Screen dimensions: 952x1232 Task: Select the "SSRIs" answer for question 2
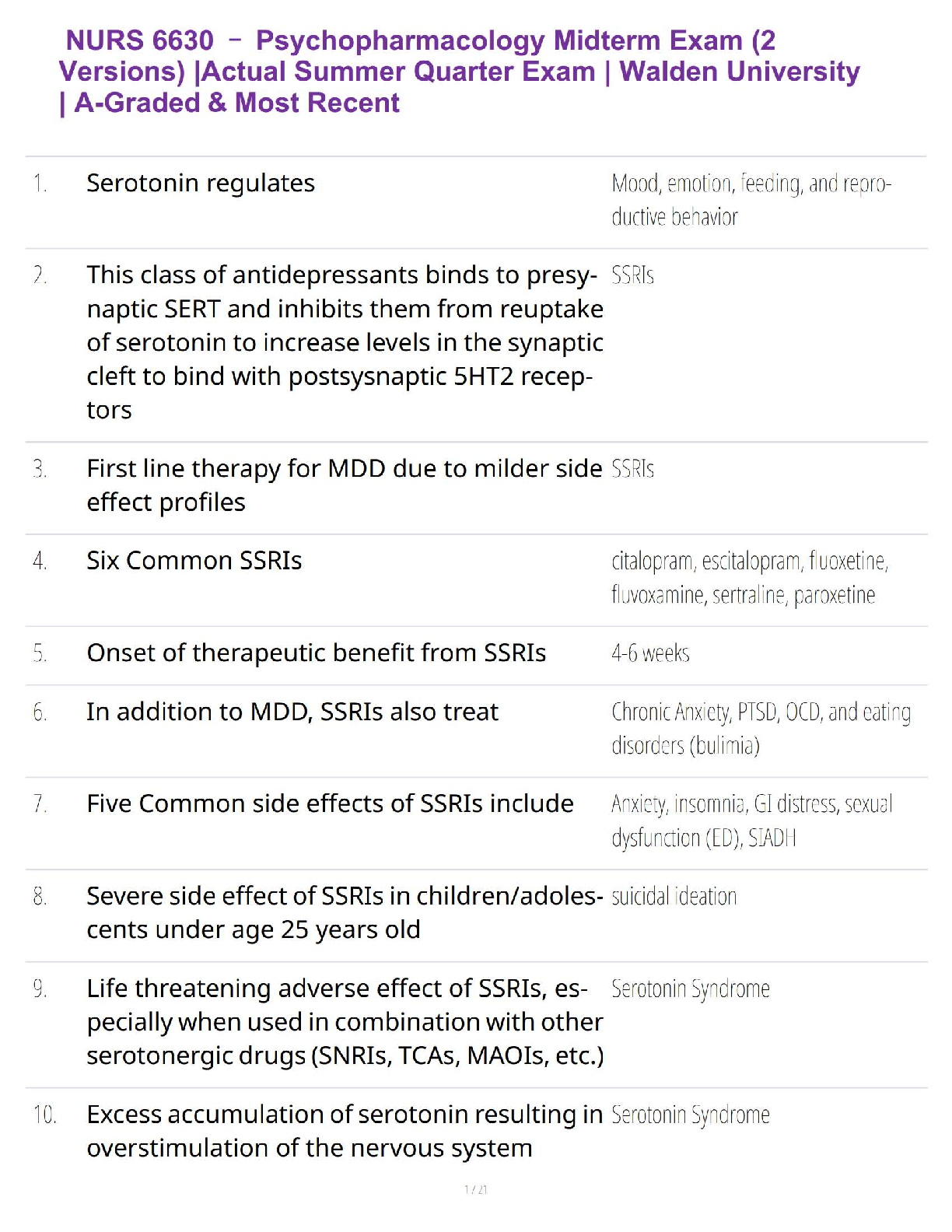click(632, 275)
